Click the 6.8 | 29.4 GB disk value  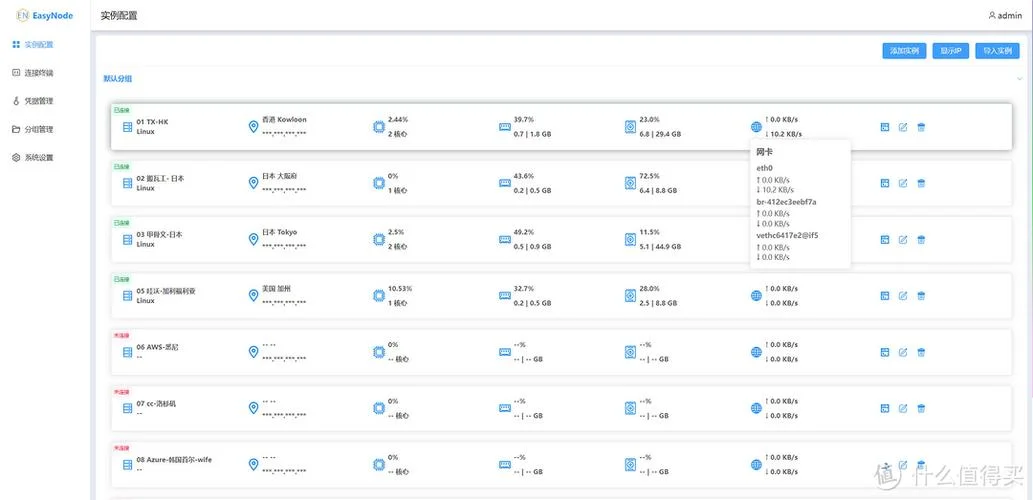[x=660, y=134]
